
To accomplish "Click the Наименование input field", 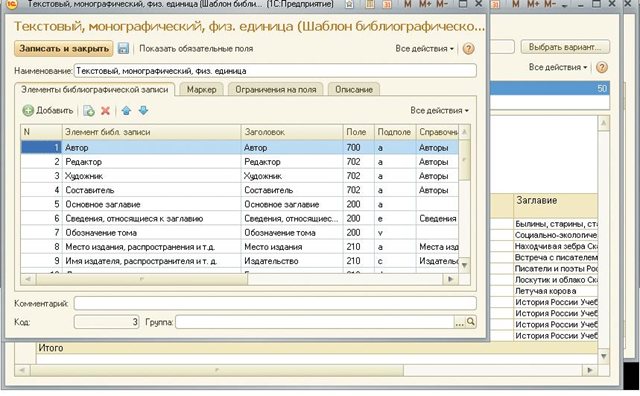I will tap(275, 71).
